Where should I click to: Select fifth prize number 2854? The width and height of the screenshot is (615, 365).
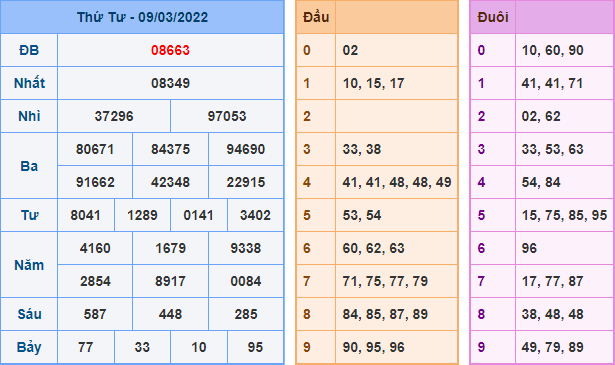click(x=95, y=281)
